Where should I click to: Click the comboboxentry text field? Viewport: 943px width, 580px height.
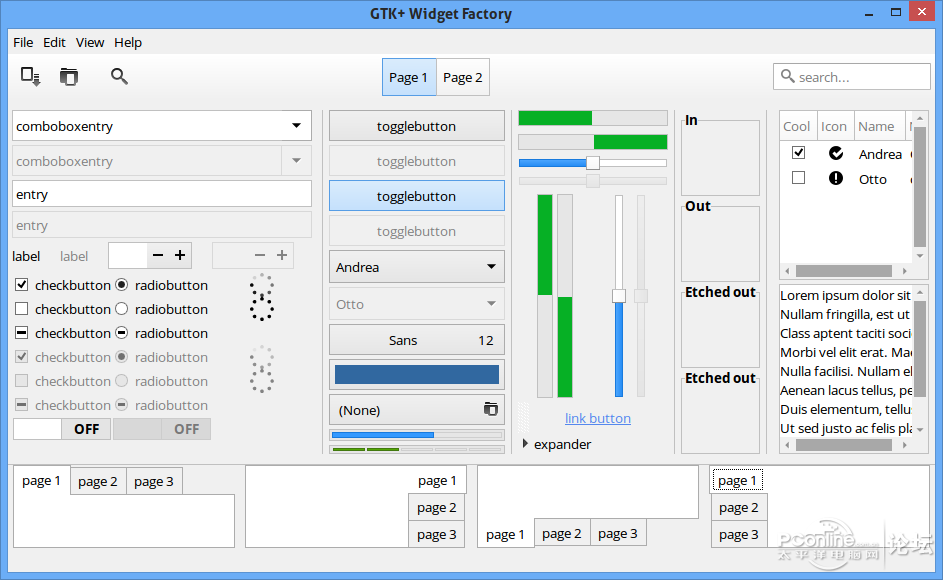coord(147,126)
